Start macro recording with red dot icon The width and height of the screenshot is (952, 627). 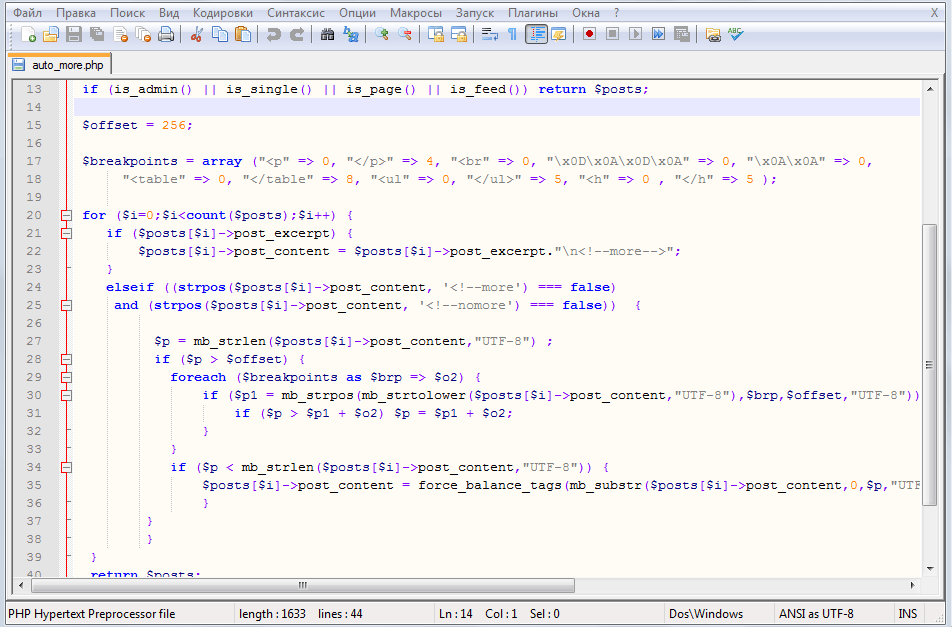pos(589,34)
